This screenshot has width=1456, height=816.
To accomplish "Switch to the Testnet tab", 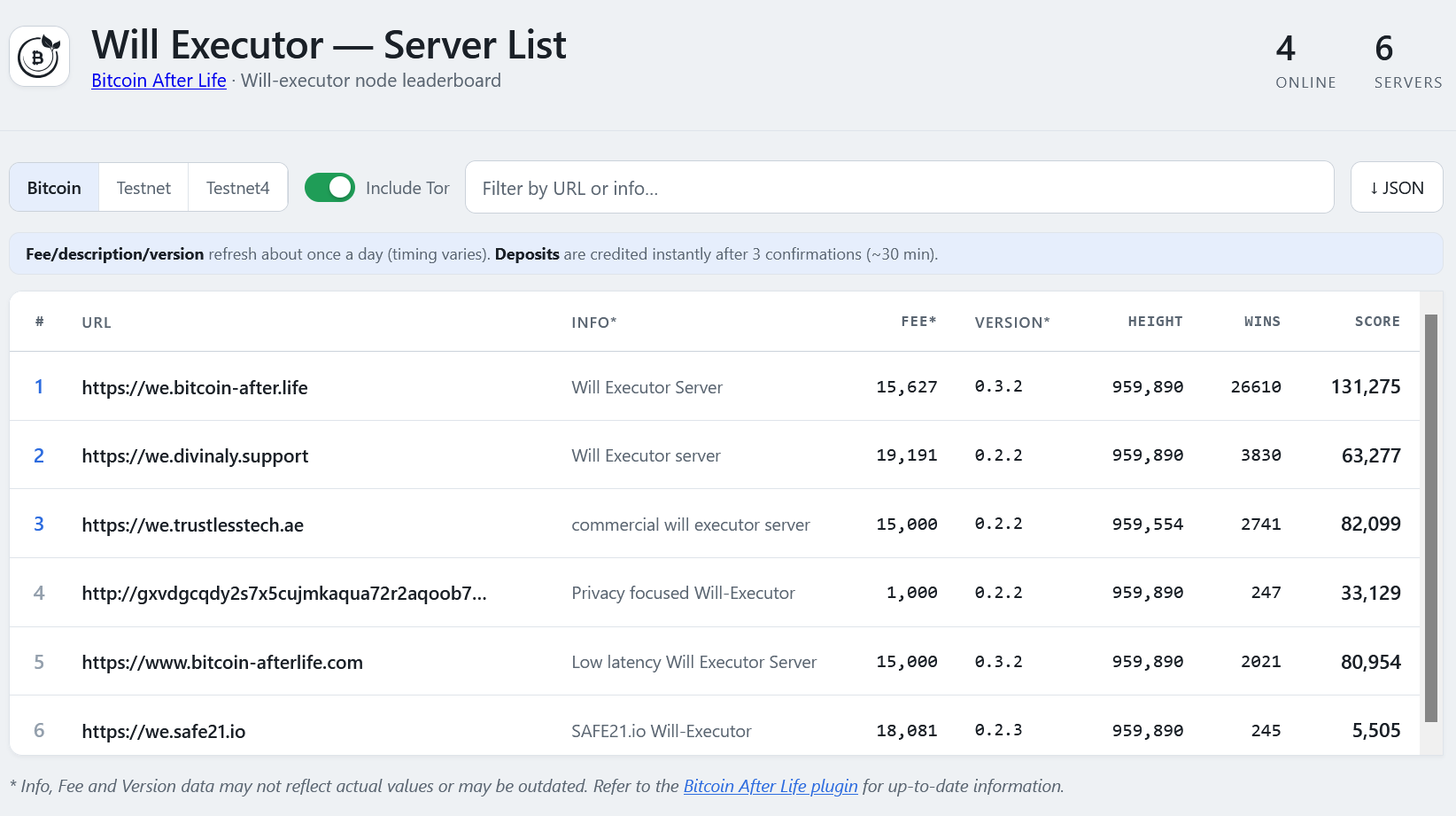I will [x=143, y=188].
